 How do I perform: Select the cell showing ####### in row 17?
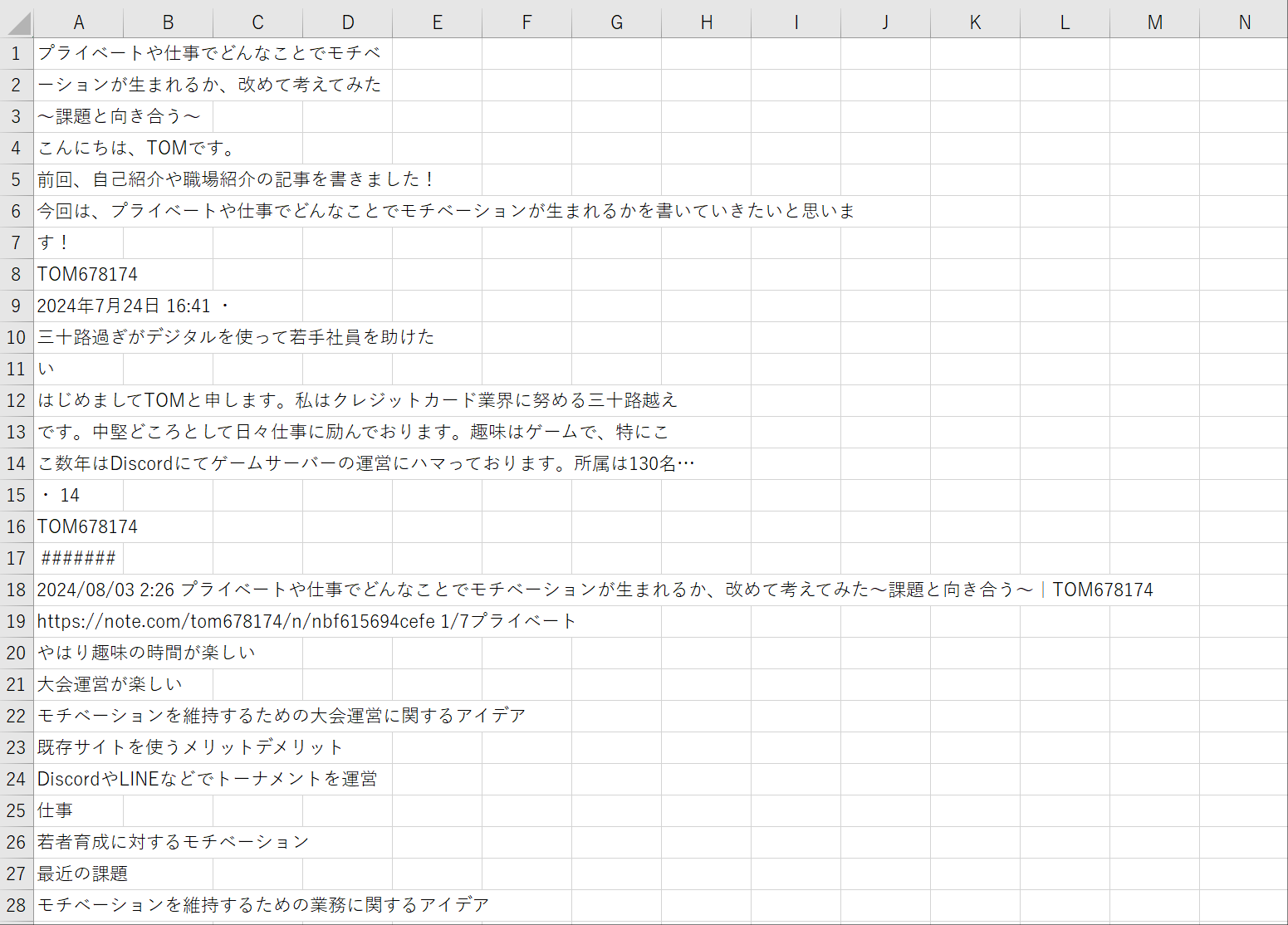[x=79, y=558]
